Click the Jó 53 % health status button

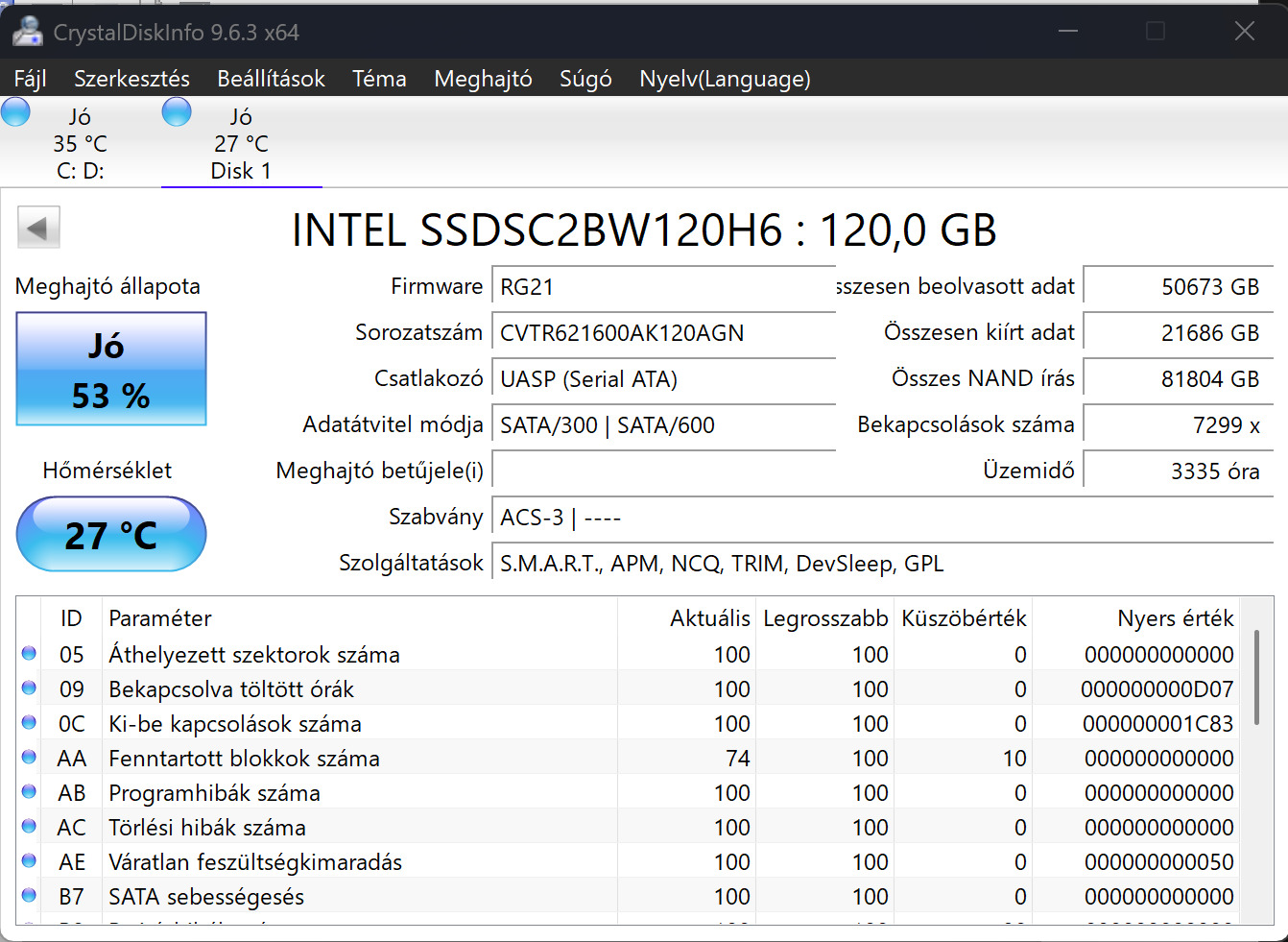[x=111, y=369]
